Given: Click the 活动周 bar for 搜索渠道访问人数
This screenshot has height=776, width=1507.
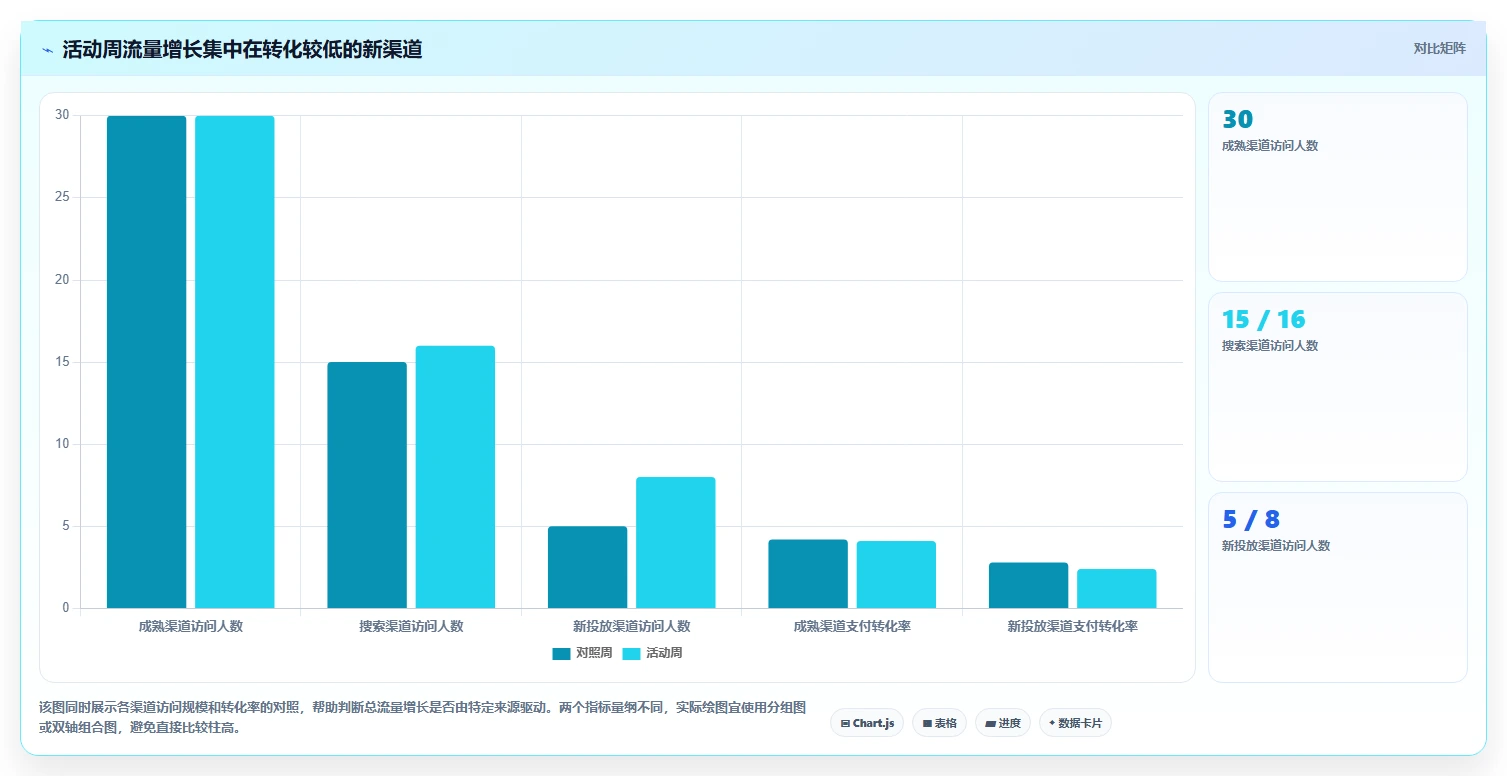Looking at the screenshot, I should (455, 477).
